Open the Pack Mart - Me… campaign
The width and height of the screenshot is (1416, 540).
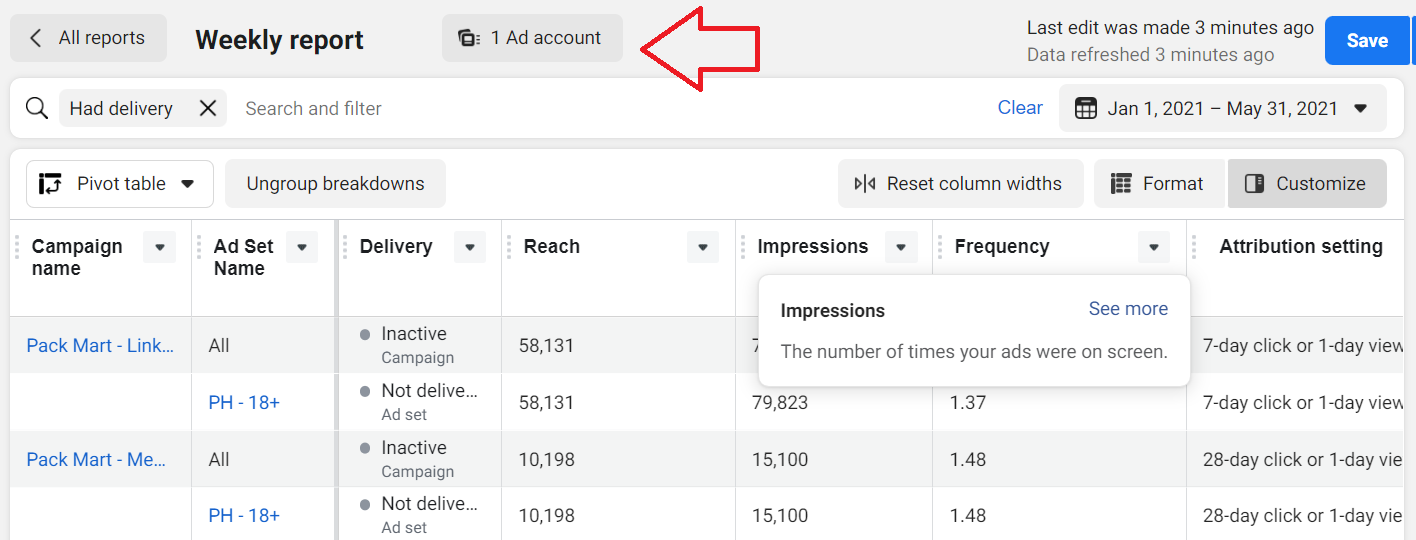96,460
